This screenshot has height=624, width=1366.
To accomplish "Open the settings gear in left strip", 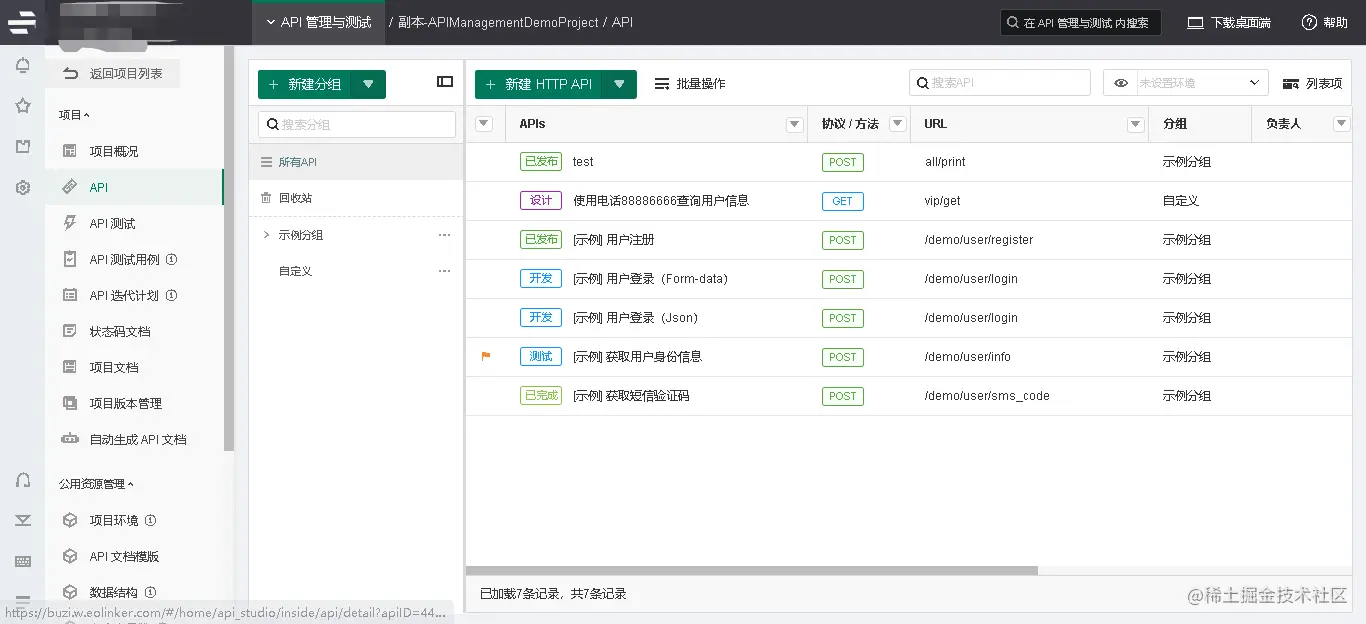I will pyautogui.click(x=22, y=187).
